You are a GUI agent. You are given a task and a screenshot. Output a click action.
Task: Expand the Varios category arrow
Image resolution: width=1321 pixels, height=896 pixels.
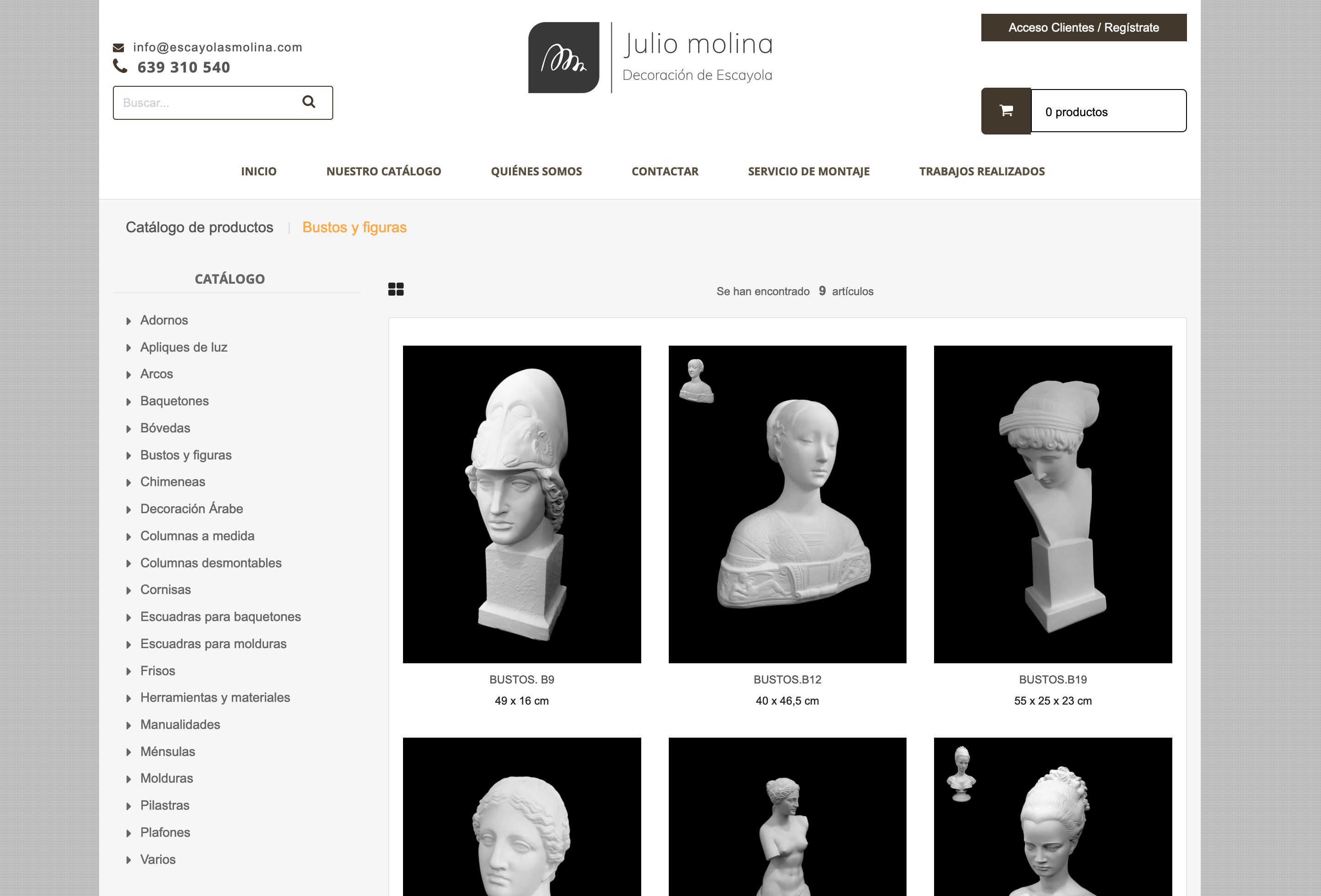pos(129,860)
